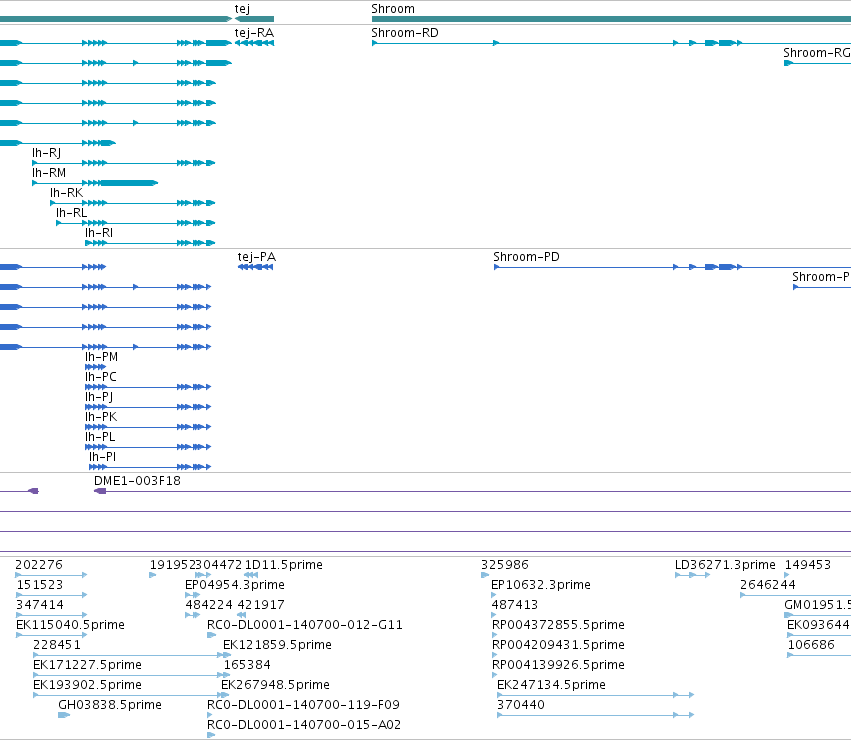Select EST EP10632.3prime
This screenshot has width=851, height=740.
click(541, 585)
